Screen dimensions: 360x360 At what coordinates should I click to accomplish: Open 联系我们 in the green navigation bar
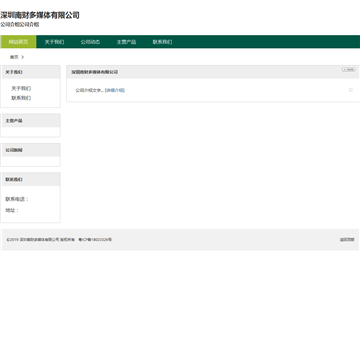[x=162, y=42]
